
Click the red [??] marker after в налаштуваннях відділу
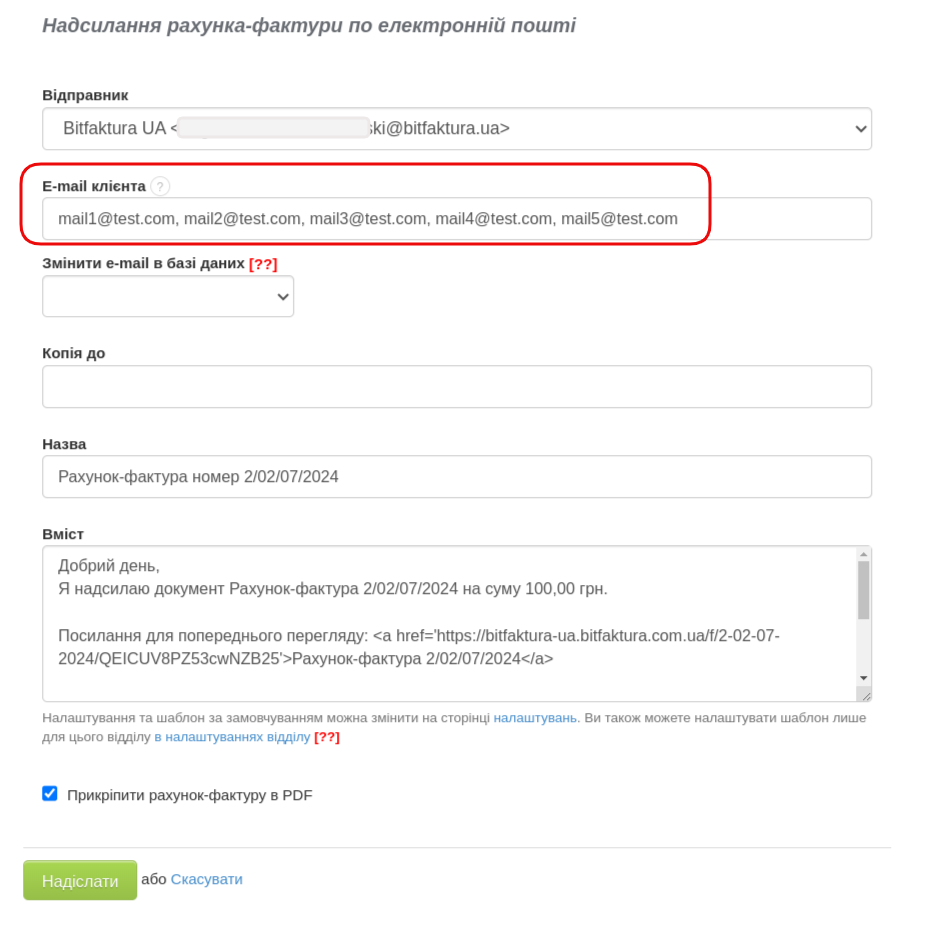point(327,737)
